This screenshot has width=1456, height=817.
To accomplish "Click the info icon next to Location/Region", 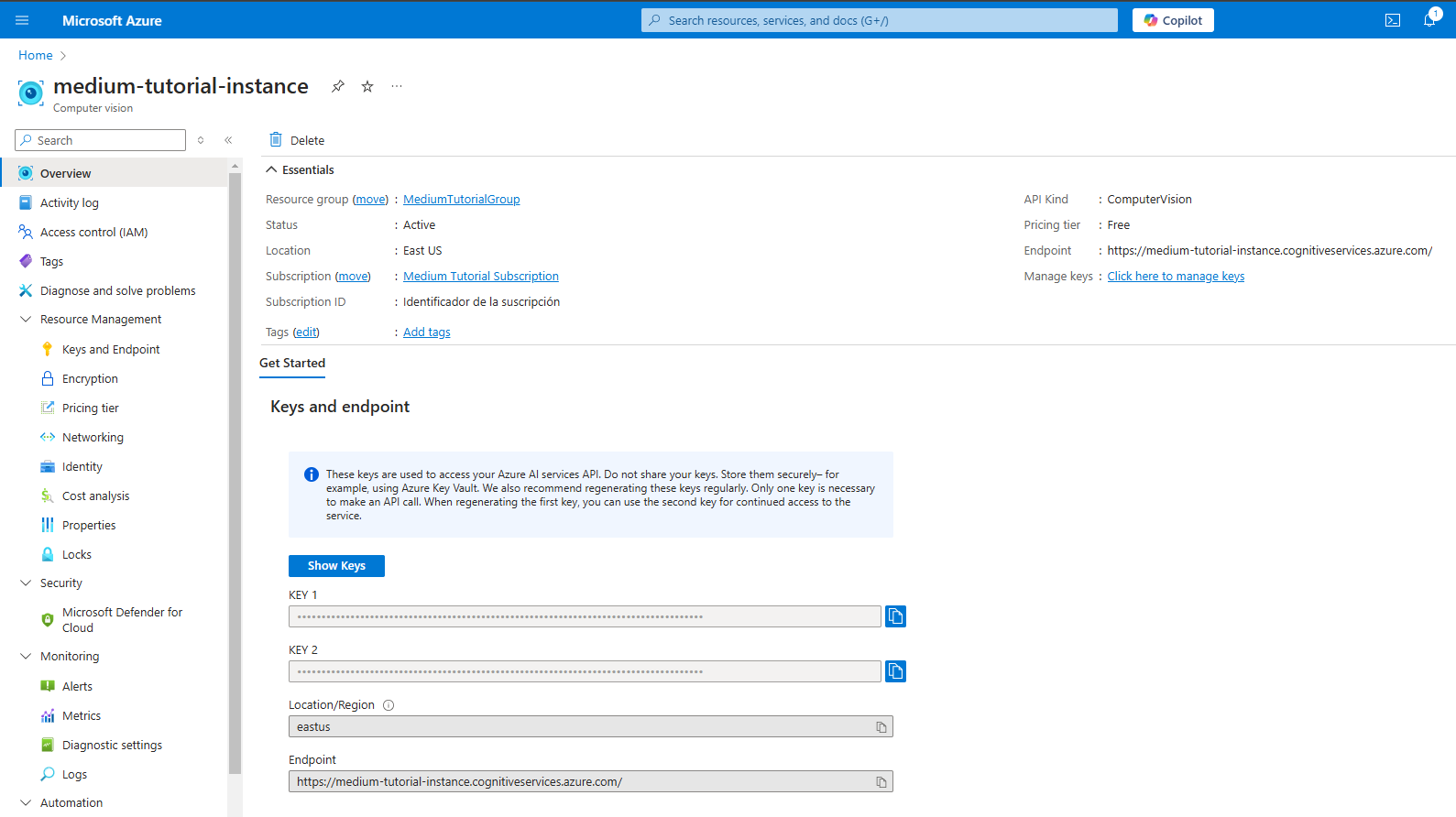I will coord(389,705).
